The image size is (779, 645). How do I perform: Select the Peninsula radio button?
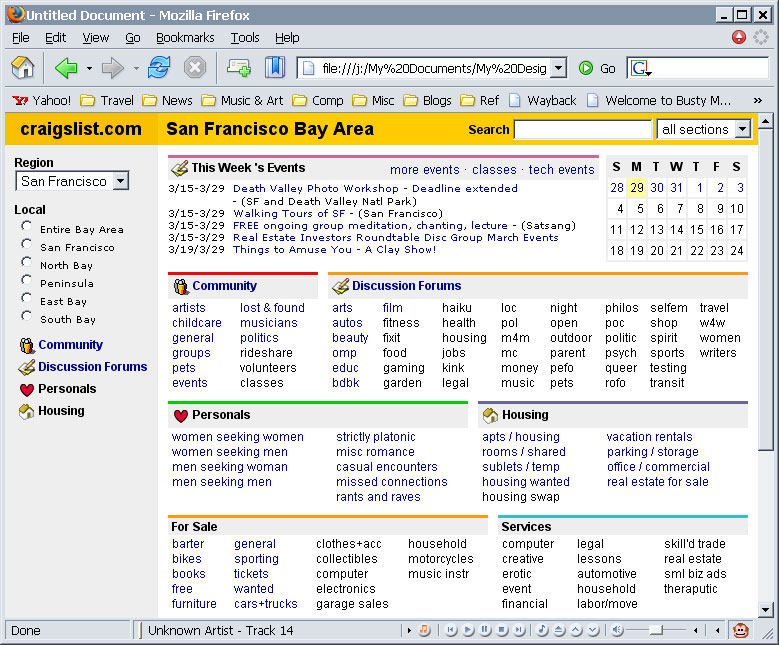click(x=26, y=280)
